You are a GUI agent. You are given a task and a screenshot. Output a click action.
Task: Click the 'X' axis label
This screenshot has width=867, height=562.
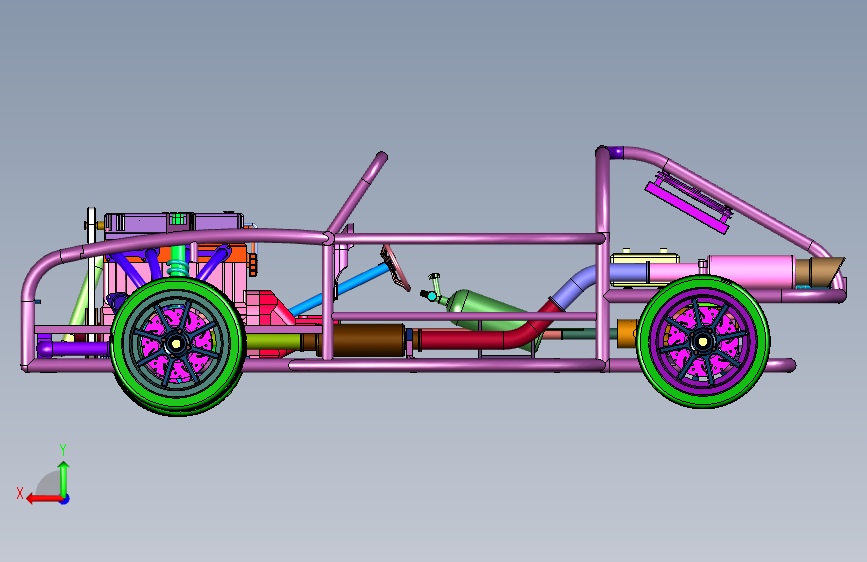(x=20, y=493)
